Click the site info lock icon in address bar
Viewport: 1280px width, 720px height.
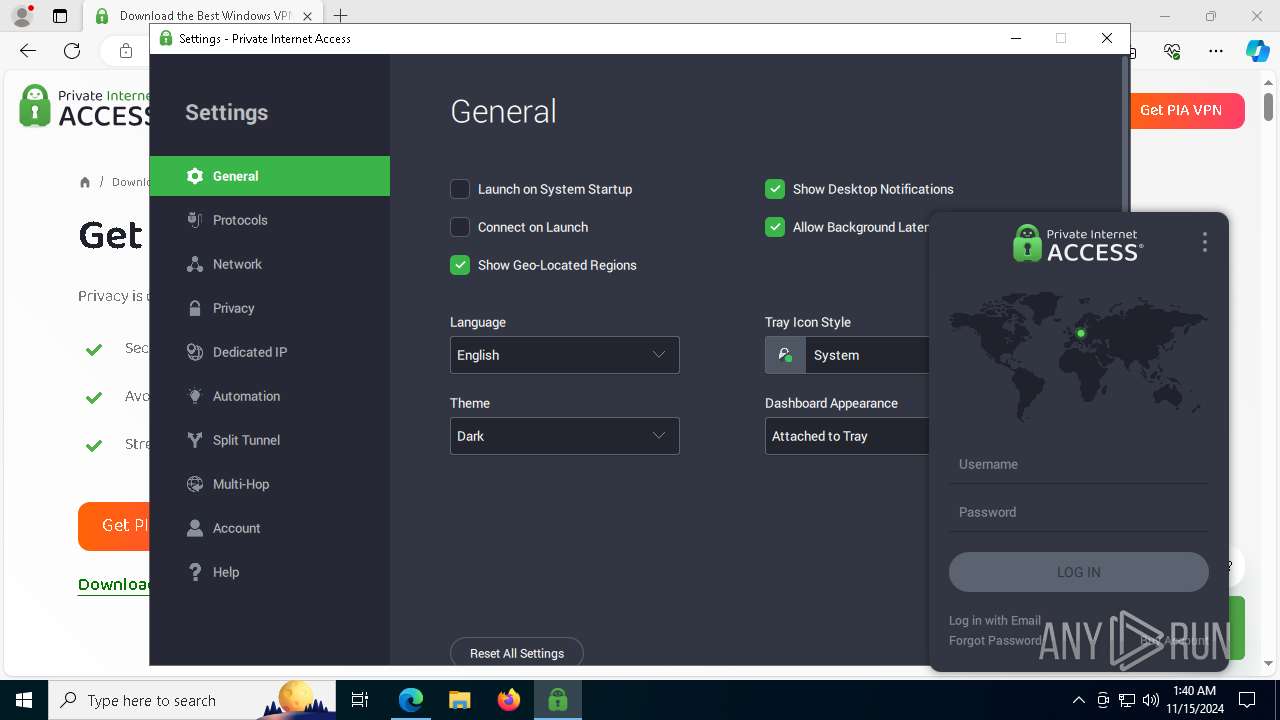pos(125,51)
